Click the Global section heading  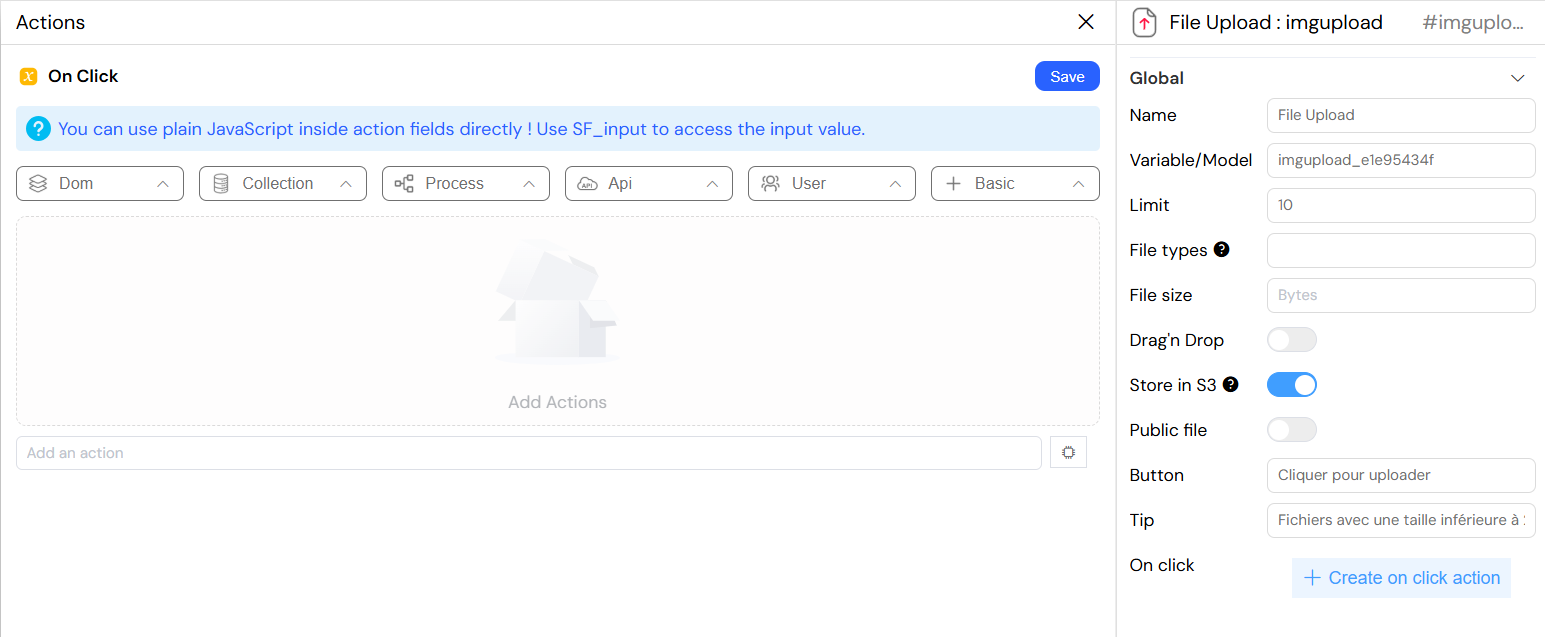point(1157,78)
